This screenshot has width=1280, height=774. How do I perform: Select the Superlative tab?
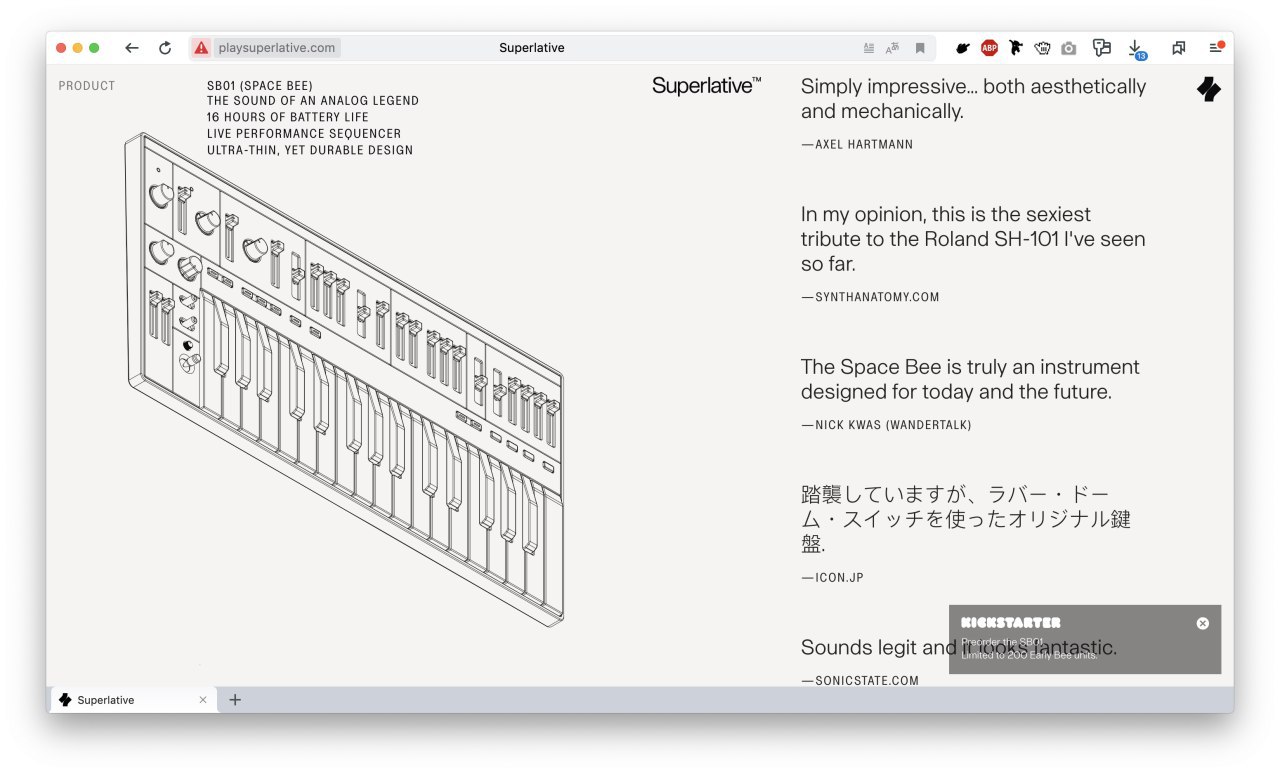click(132, 700)
